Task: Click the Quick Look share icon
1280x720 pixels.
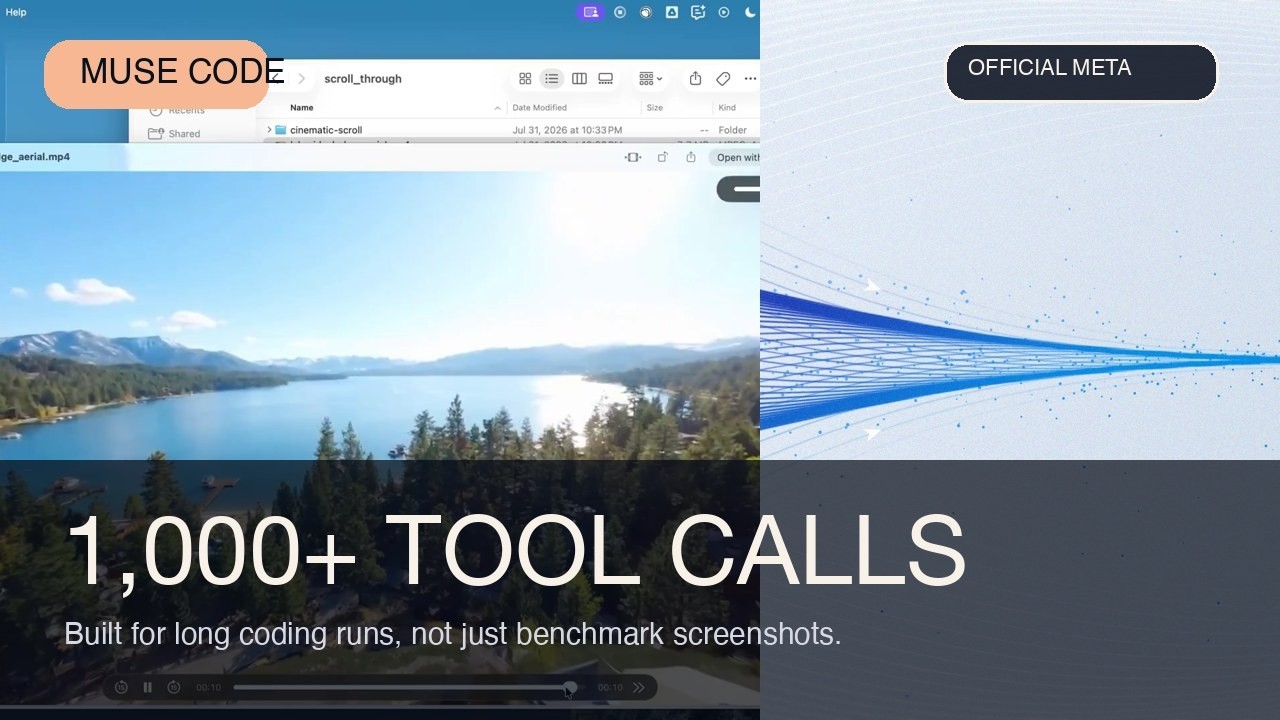Action: click(x=691, y=157)
